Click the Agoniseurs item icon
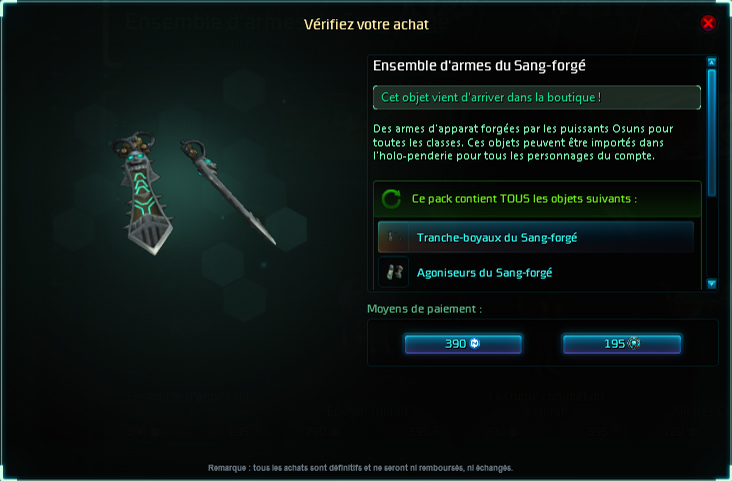 pos(394,272)
